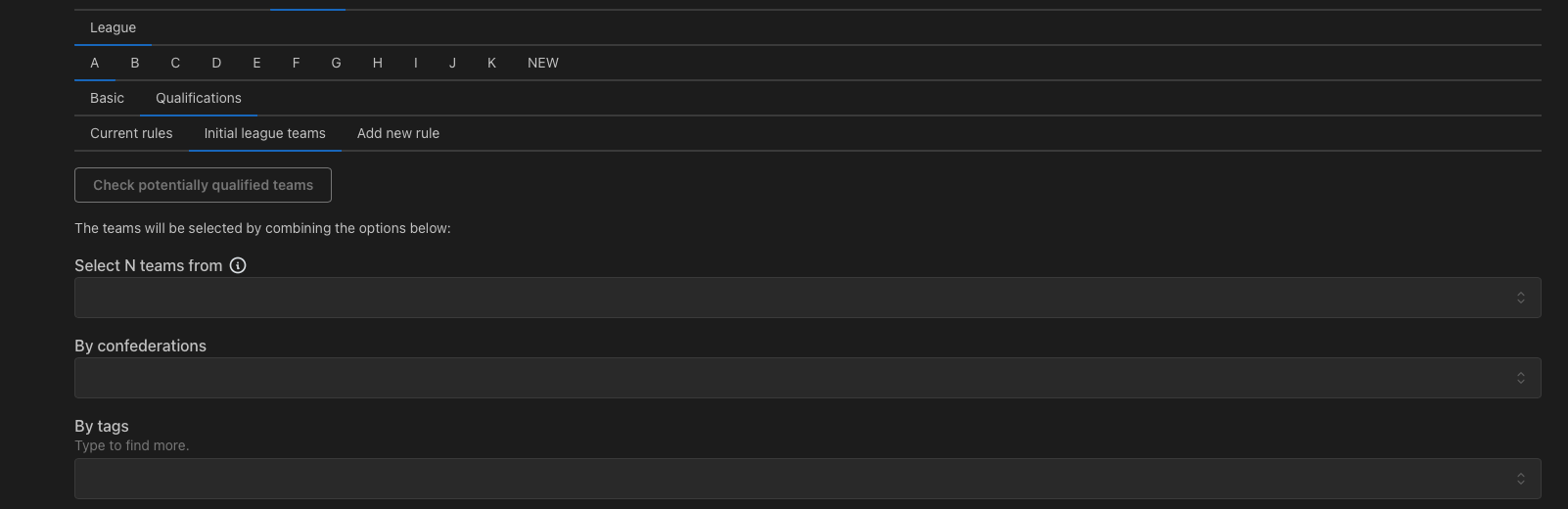Open the Add new rule tab

tap(398, 133)
